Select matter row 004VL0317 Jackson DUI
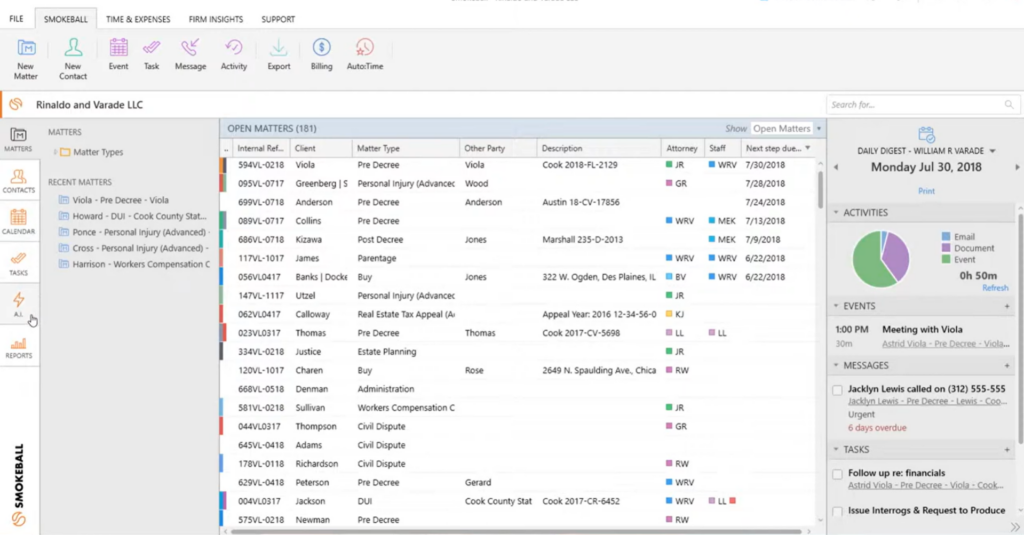The height and width of the screenshot is (535, 1024). (517, 501)
